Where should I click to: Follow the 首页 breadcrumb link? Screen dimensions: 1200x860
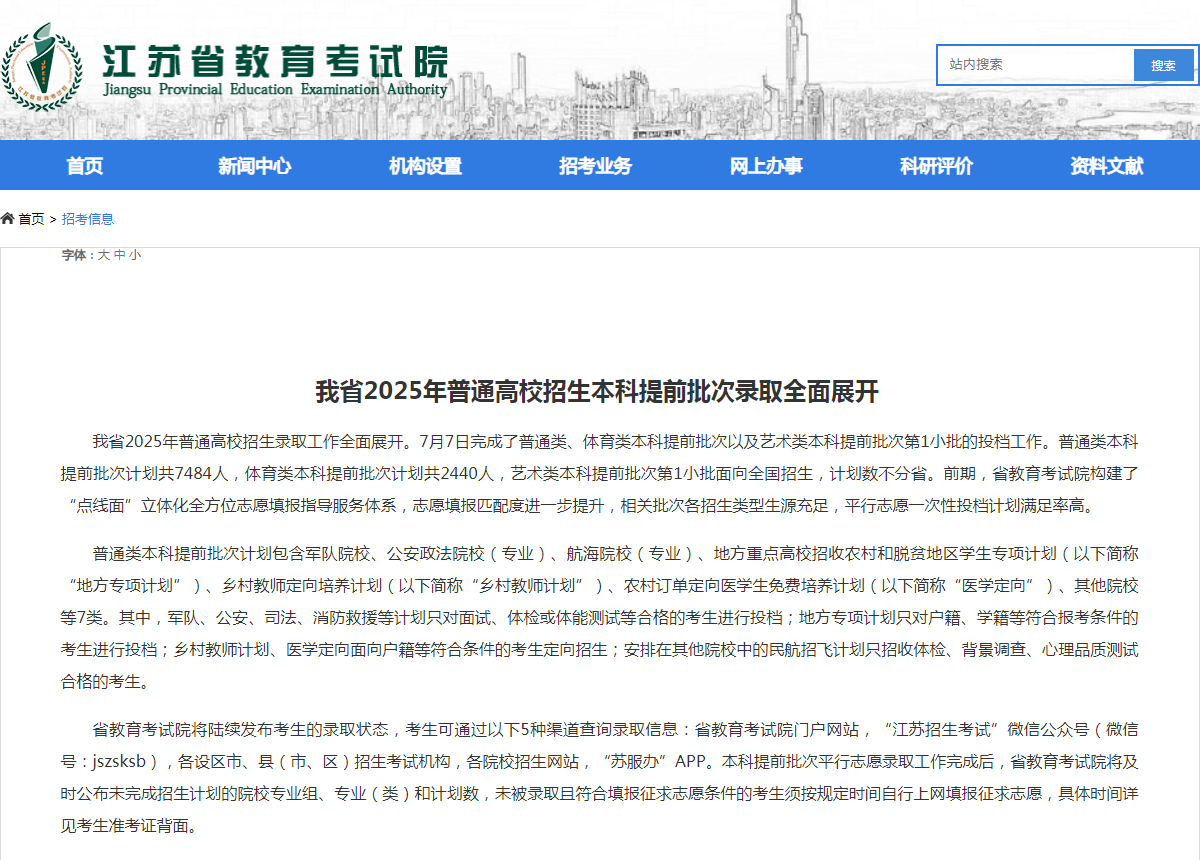click(31, 219)
